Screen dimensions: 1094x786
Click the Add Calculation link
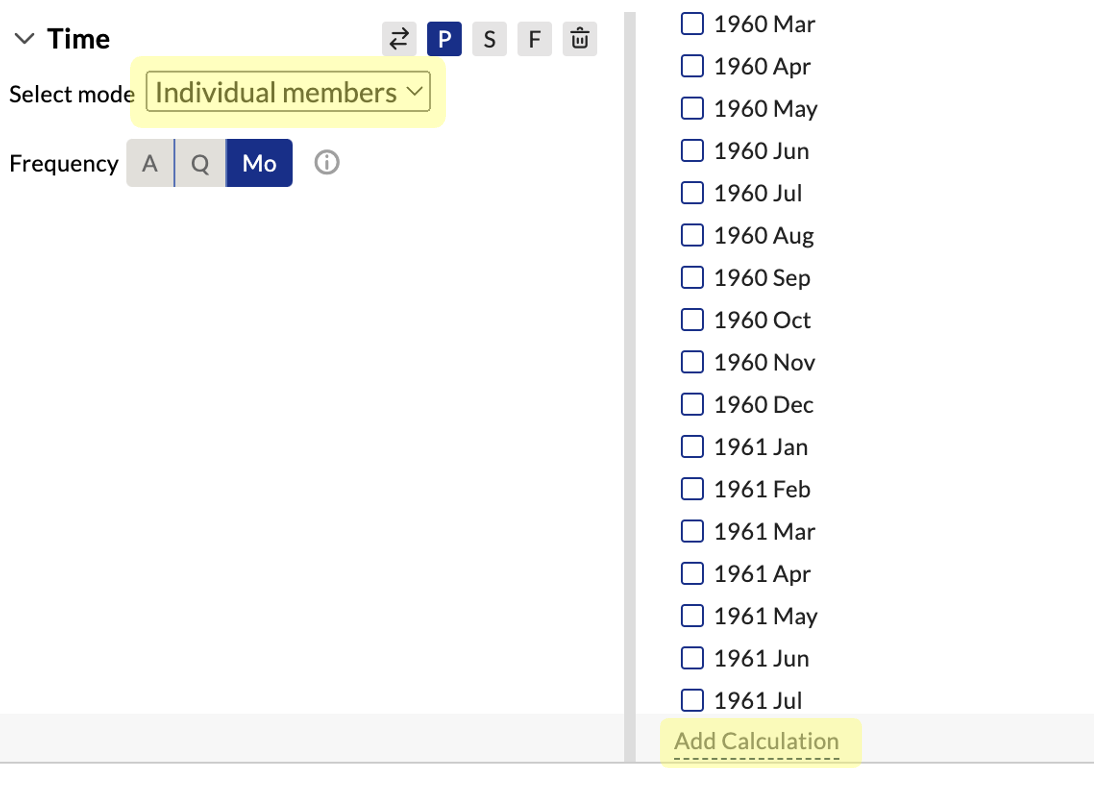click(757, 741)
